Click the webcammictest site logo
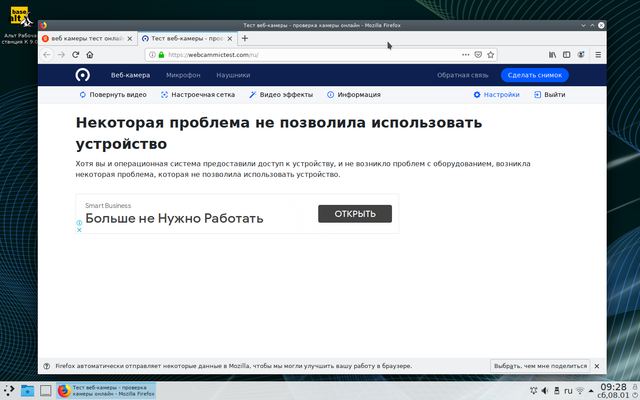Image resolution: width=640 pixels, height=400 pixels. (82, 75)
